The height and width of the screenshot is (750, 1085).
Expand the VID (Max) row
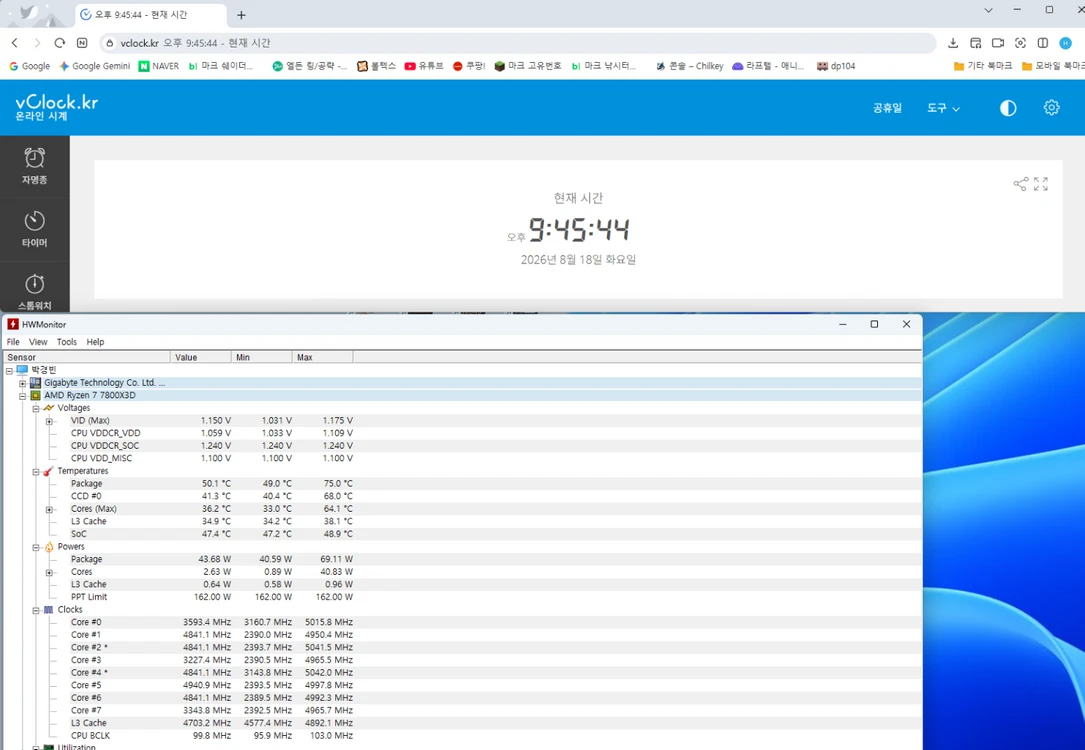pyautogui.click(x=48, y=421)
